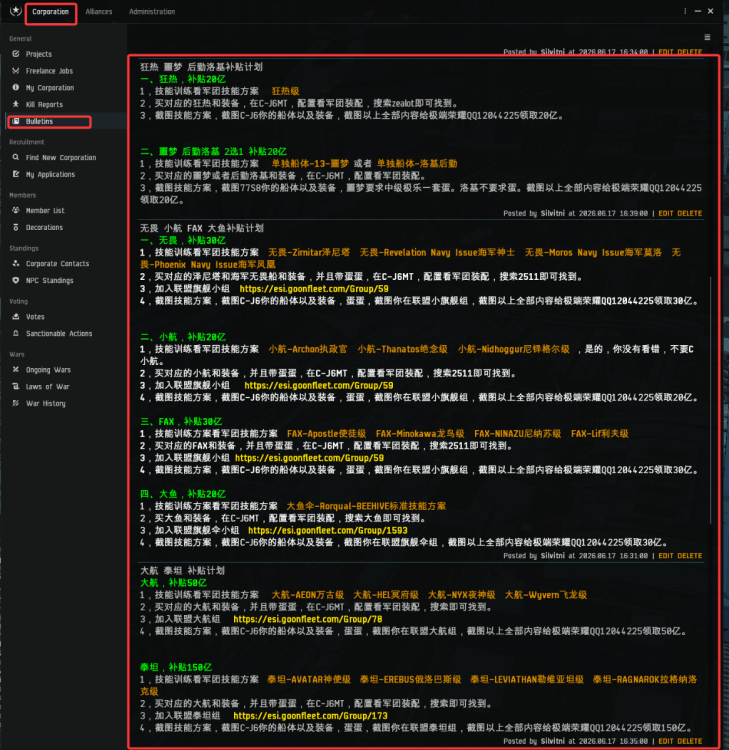
Task: Open 泰坦-EREBUS skill plan link
Action: [x=410, y=679]
